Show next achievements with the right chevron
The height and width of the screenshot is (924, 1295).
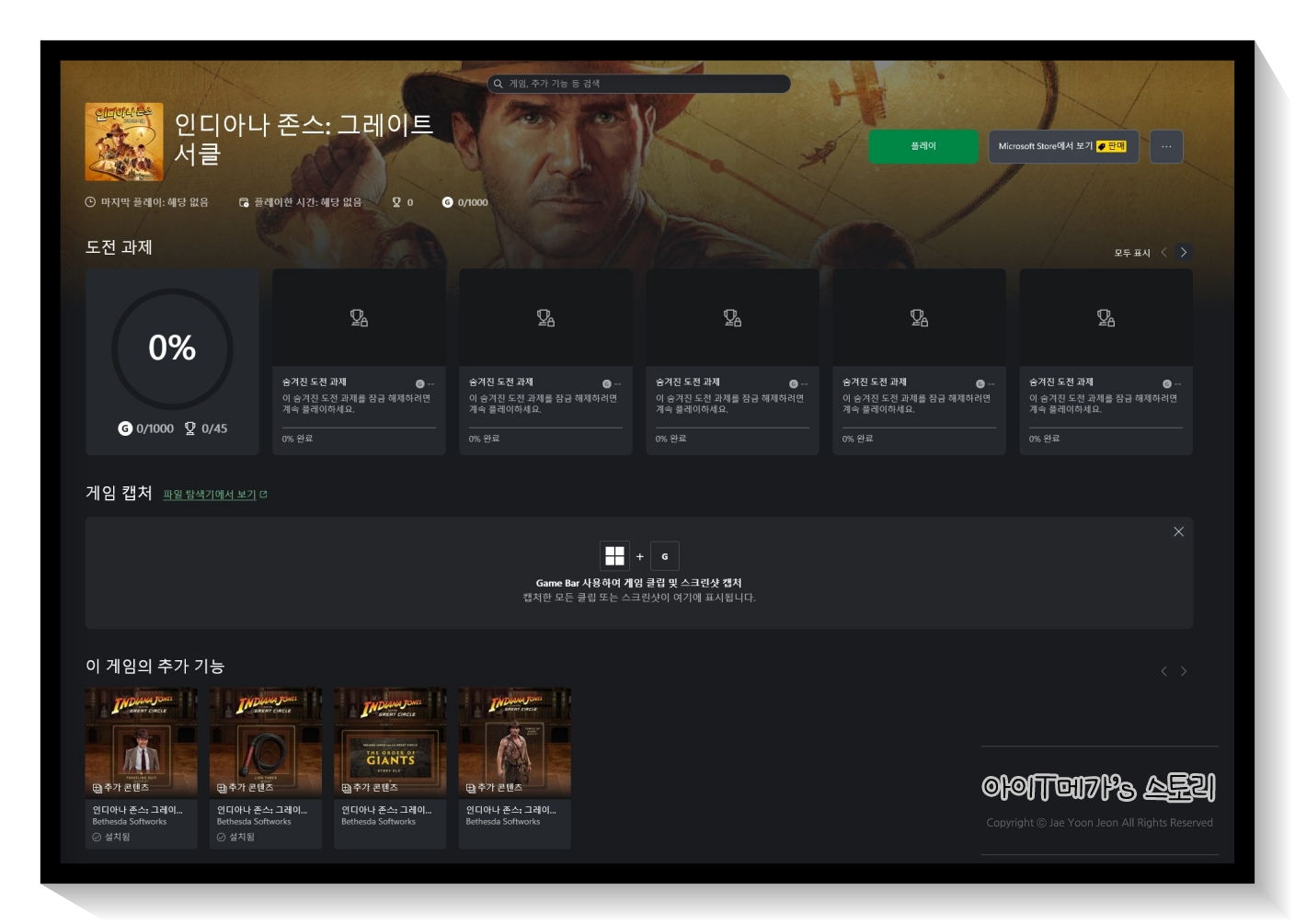[x=1184, y=252]
